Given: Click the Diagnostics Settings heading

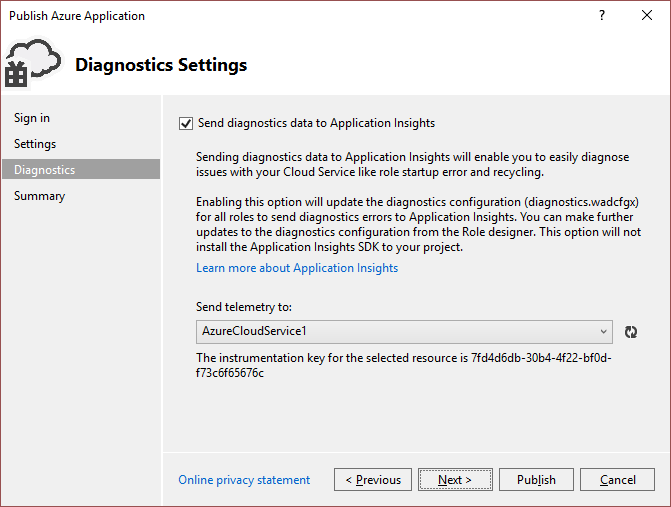Looking at the screenshot, I should coord(161,65).
